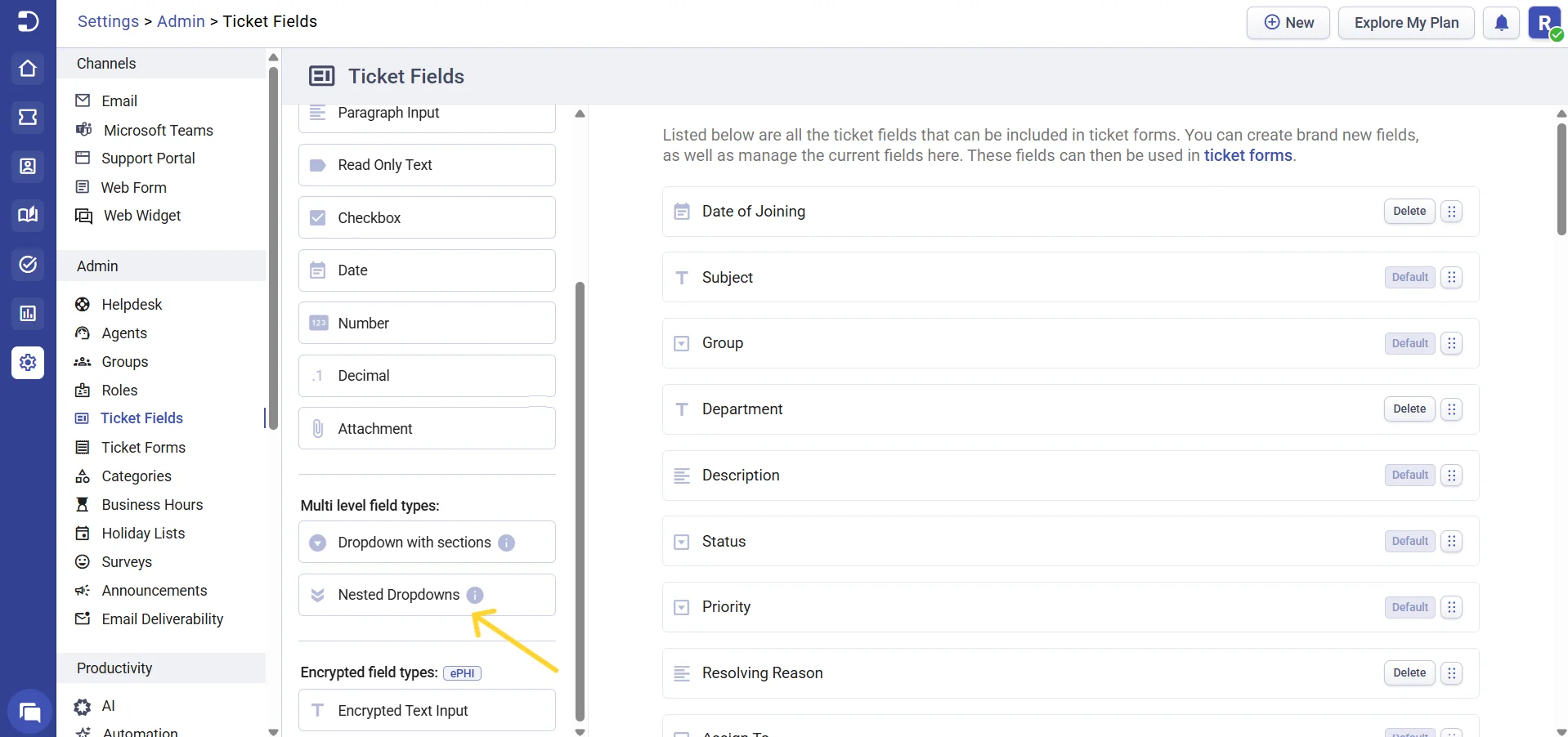Select the Date field type
The width and height of the screenshot is (1568, 737).
(x=427, y=270)
